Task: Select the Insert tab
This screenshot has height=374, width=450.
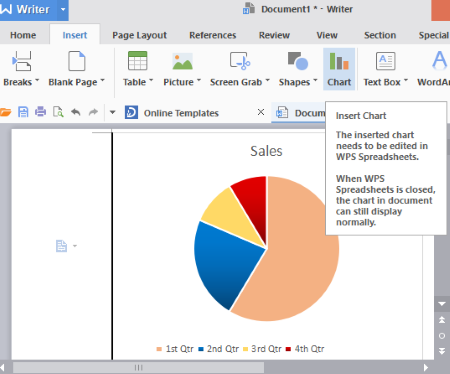Action: tap(75, 35)
